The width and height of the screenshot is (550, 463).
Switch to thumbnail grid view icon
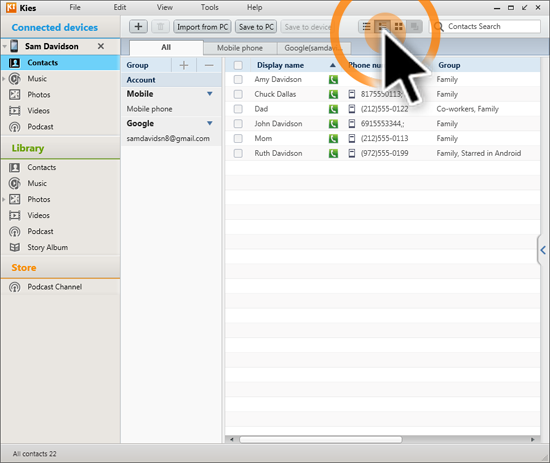[398, 27]
